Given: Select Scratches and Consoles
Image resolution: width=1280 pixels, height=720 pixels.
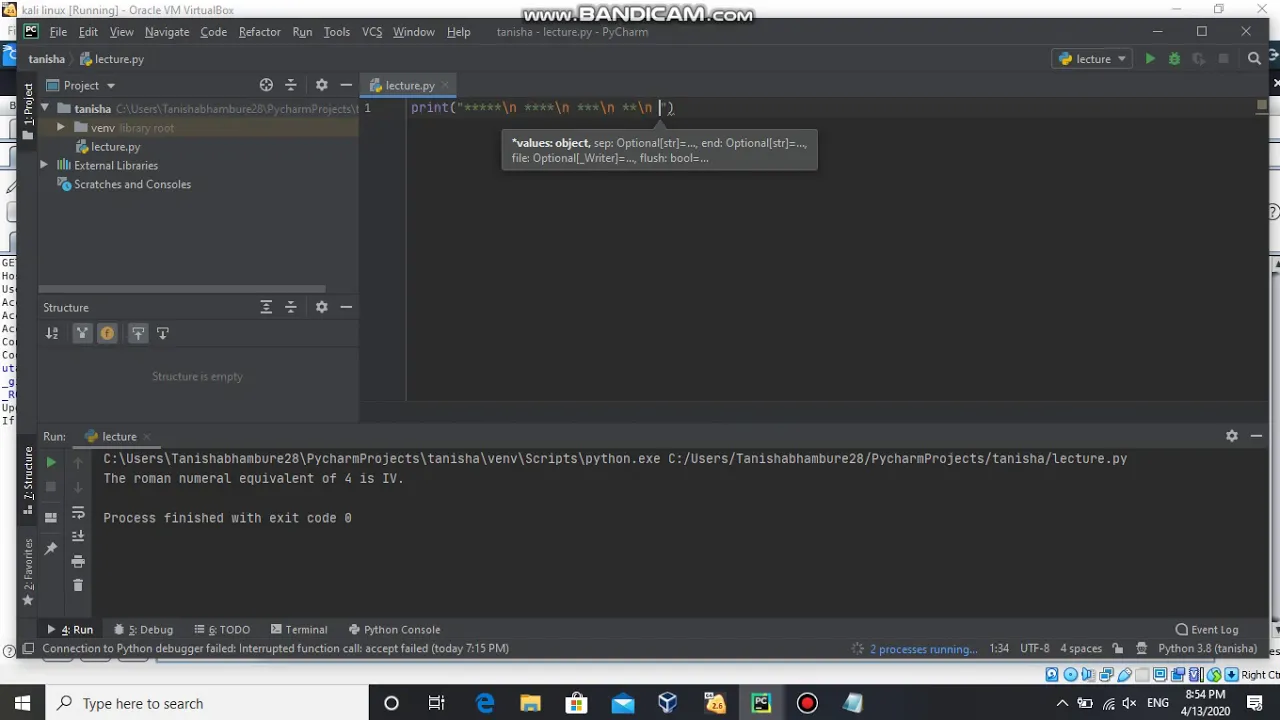Looking at the screenshot, I should (132, 184).
